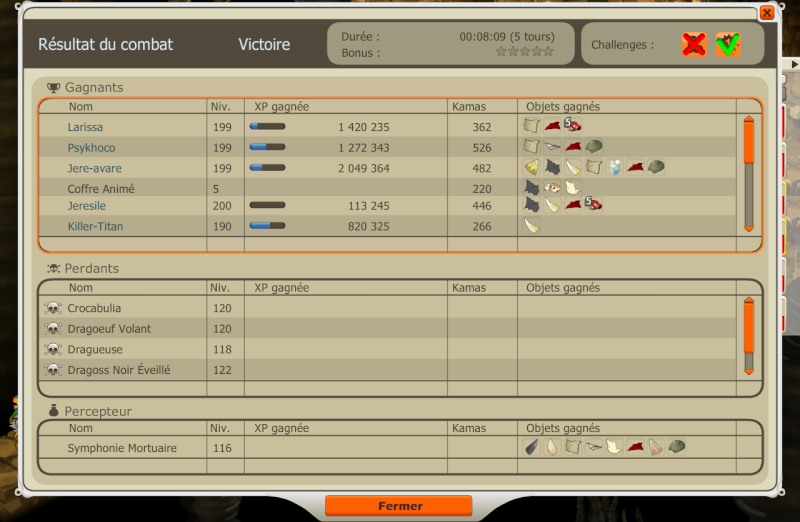Click Psykhoco's feather loot item
This screenshot has width=800, height=522.
coord(552,146)
